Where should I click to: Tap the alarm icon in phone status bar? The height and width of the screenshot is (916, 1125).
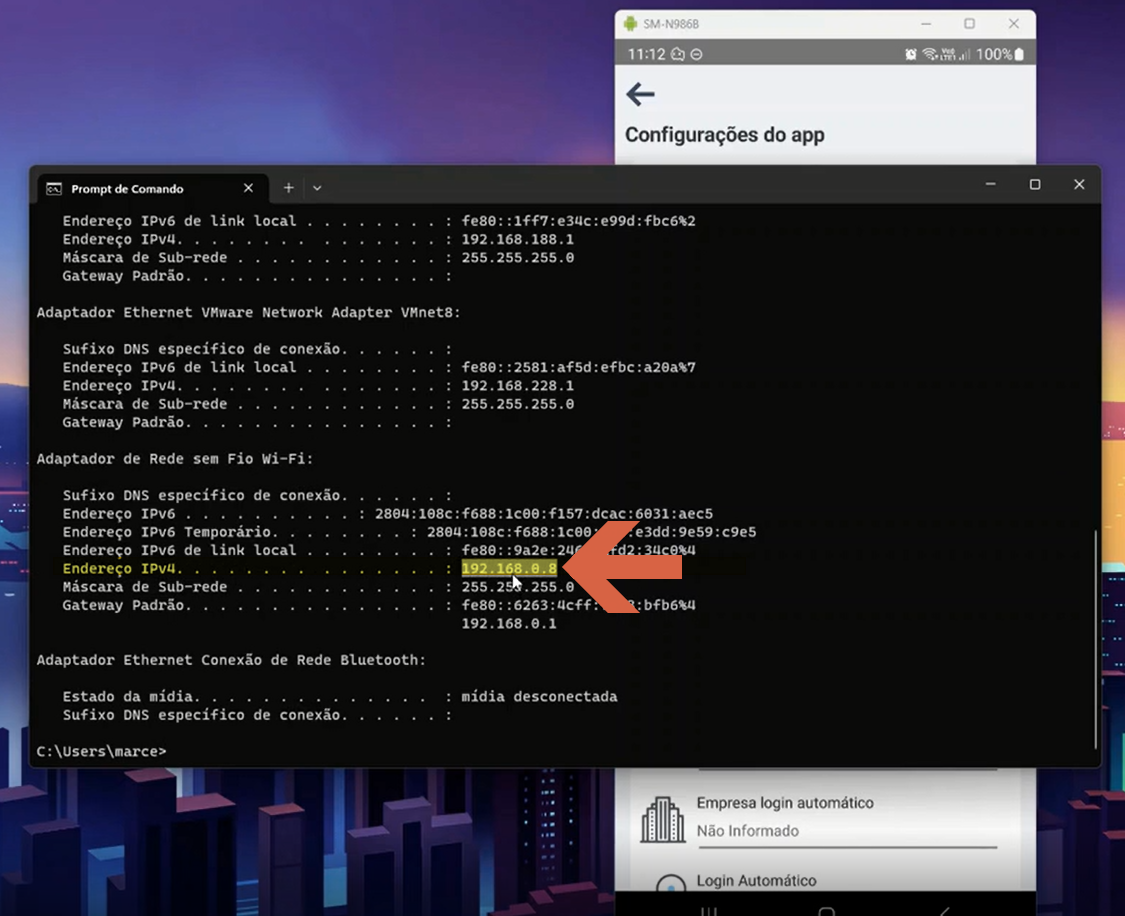(910, 54)
